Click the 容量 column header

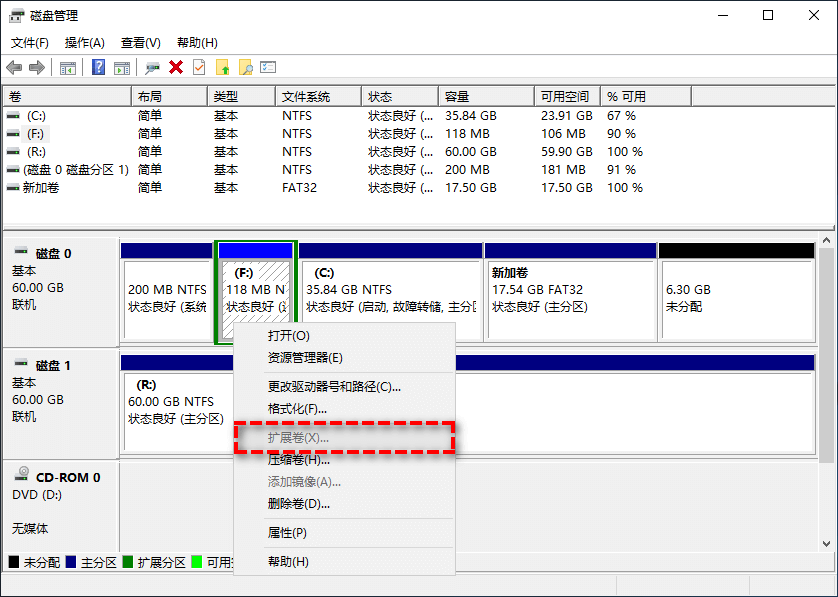(x=457, y=97)
